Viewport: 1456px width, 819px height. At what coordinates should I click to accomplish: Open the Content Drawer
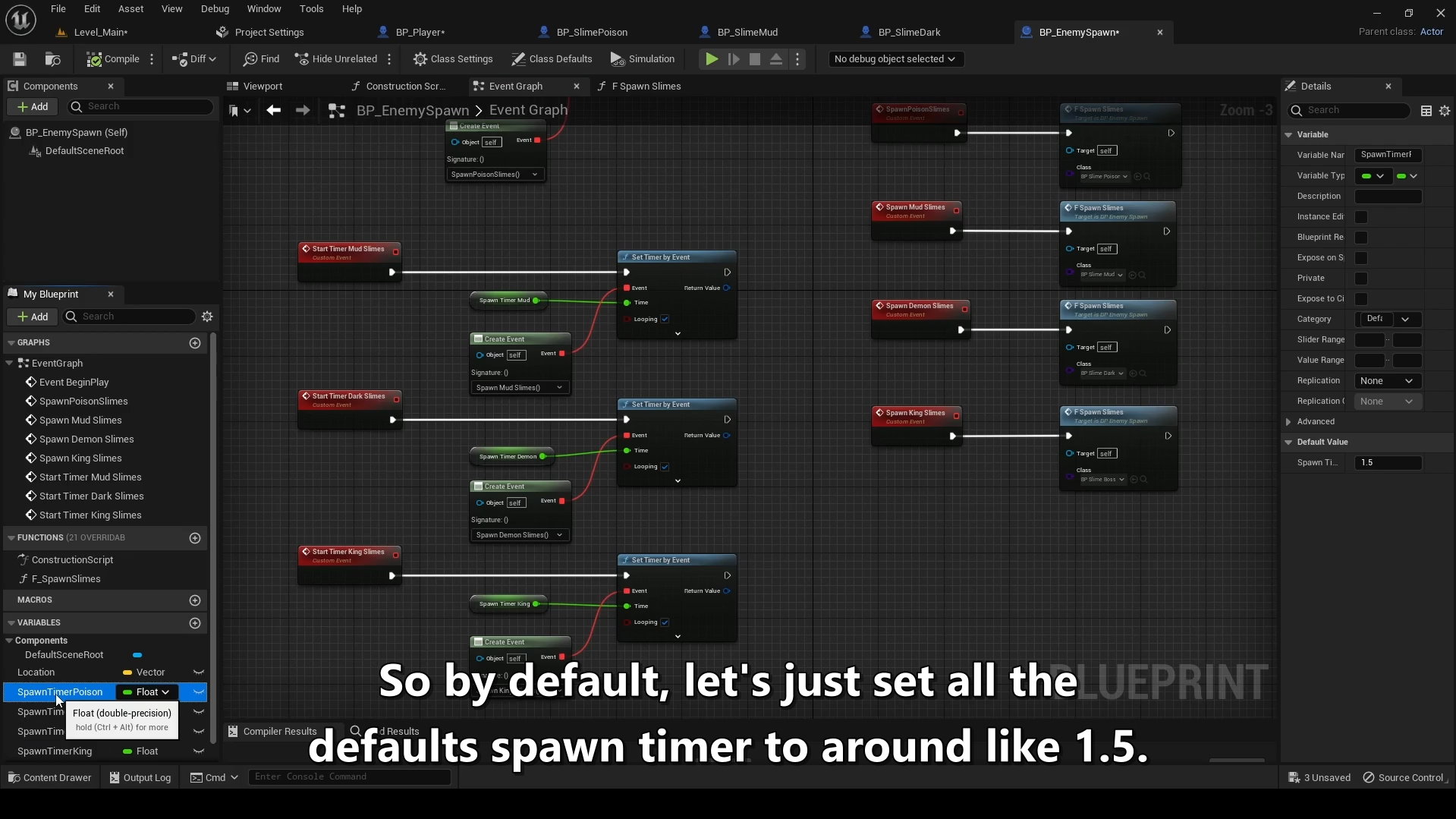click(x=49, y=777)
